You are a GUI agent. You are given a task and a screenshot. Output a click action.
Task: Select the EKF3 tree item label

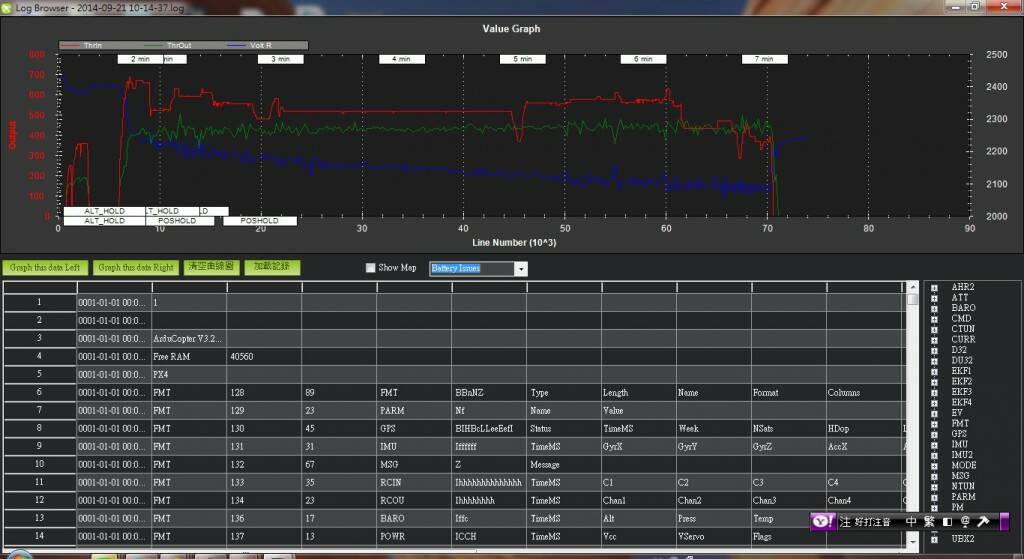tap(961, 392)
